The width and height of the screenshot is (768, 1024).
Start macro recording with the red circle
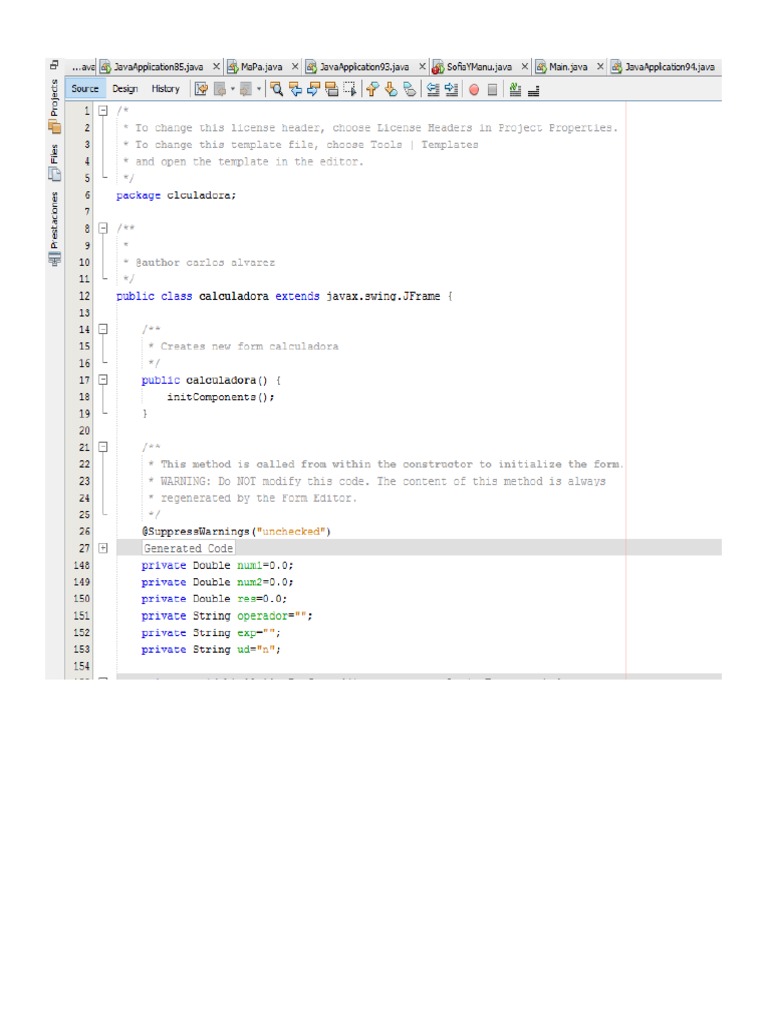(474, 89)
